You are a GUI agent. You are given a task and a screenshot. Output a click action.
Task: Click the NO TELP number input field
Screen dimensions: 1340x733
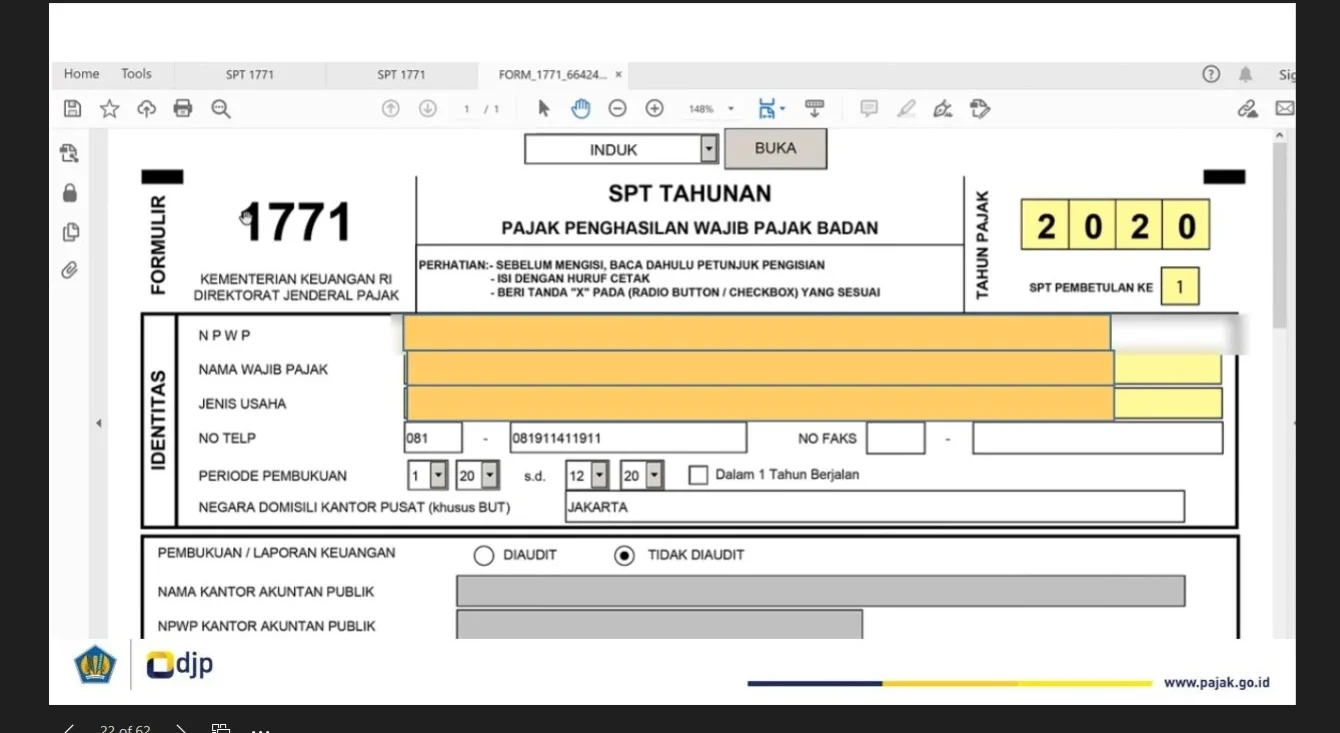pyautogui.click(x=628, y=438)
